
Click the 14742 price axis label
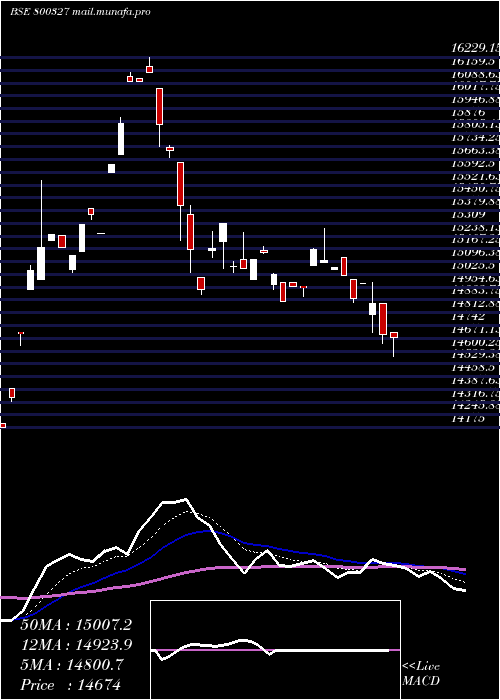[469, 317]
